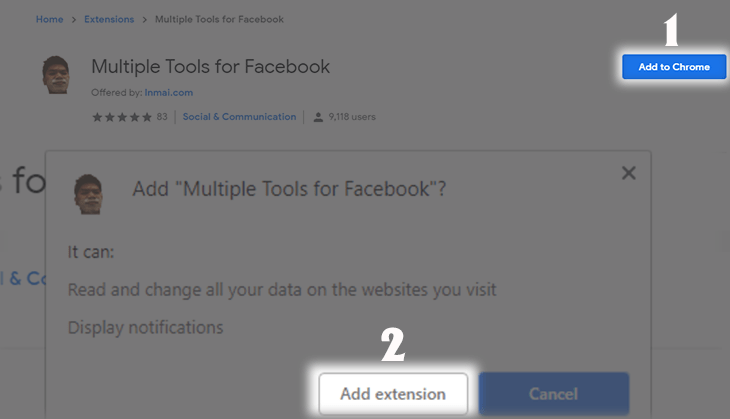Click the breadcrumb arrow after Extensions
The height and width of the screenshot is (419, 730).
tap(144, 20)
